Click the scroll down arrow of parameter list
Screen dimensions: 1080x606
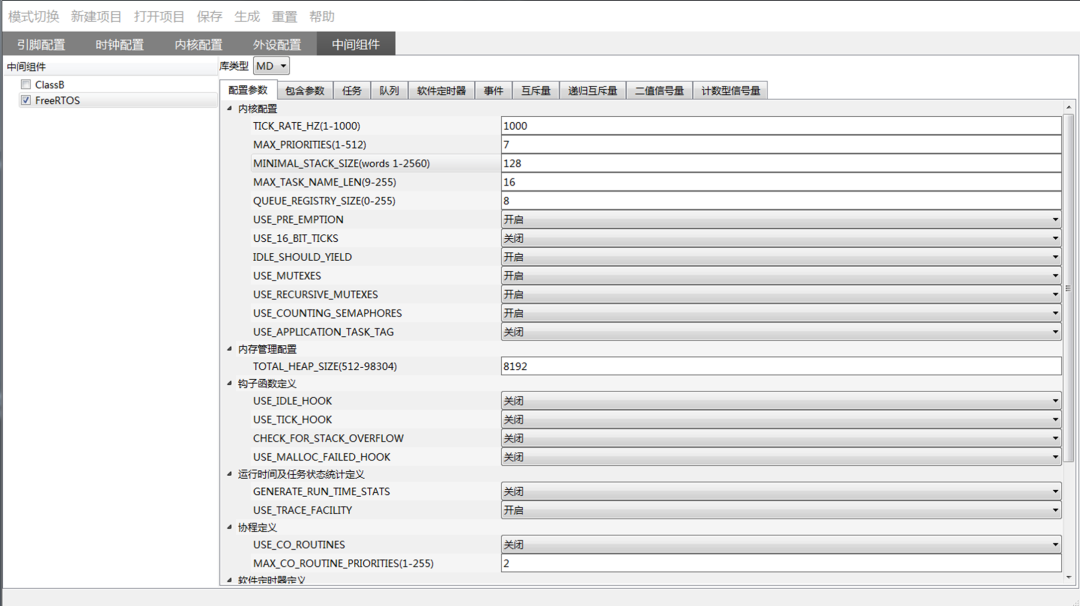coord(1068,578)
